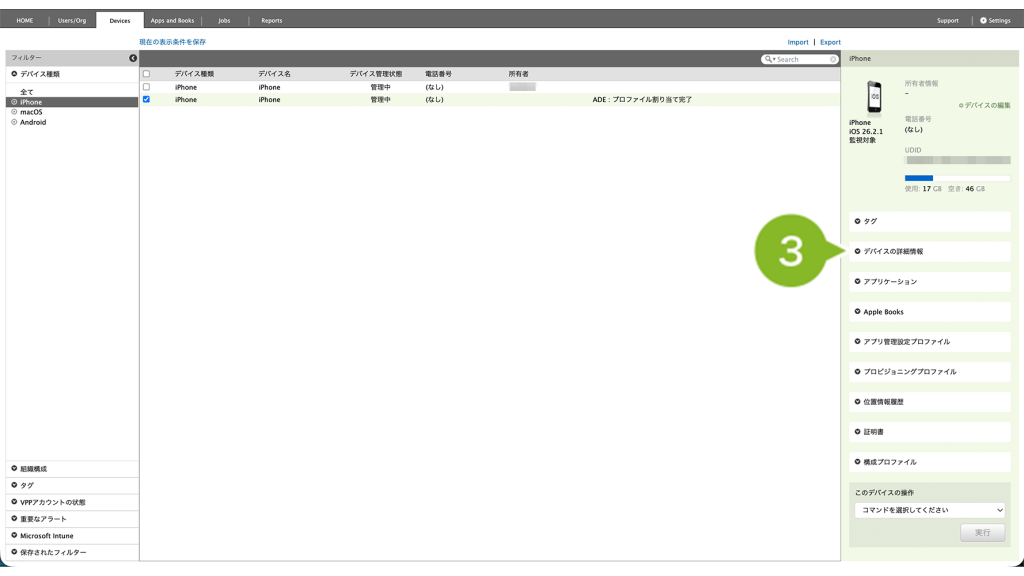Collapse the フィルター panel with the arrow icon
Viewport: 1024px width, 576px height.
133,58
